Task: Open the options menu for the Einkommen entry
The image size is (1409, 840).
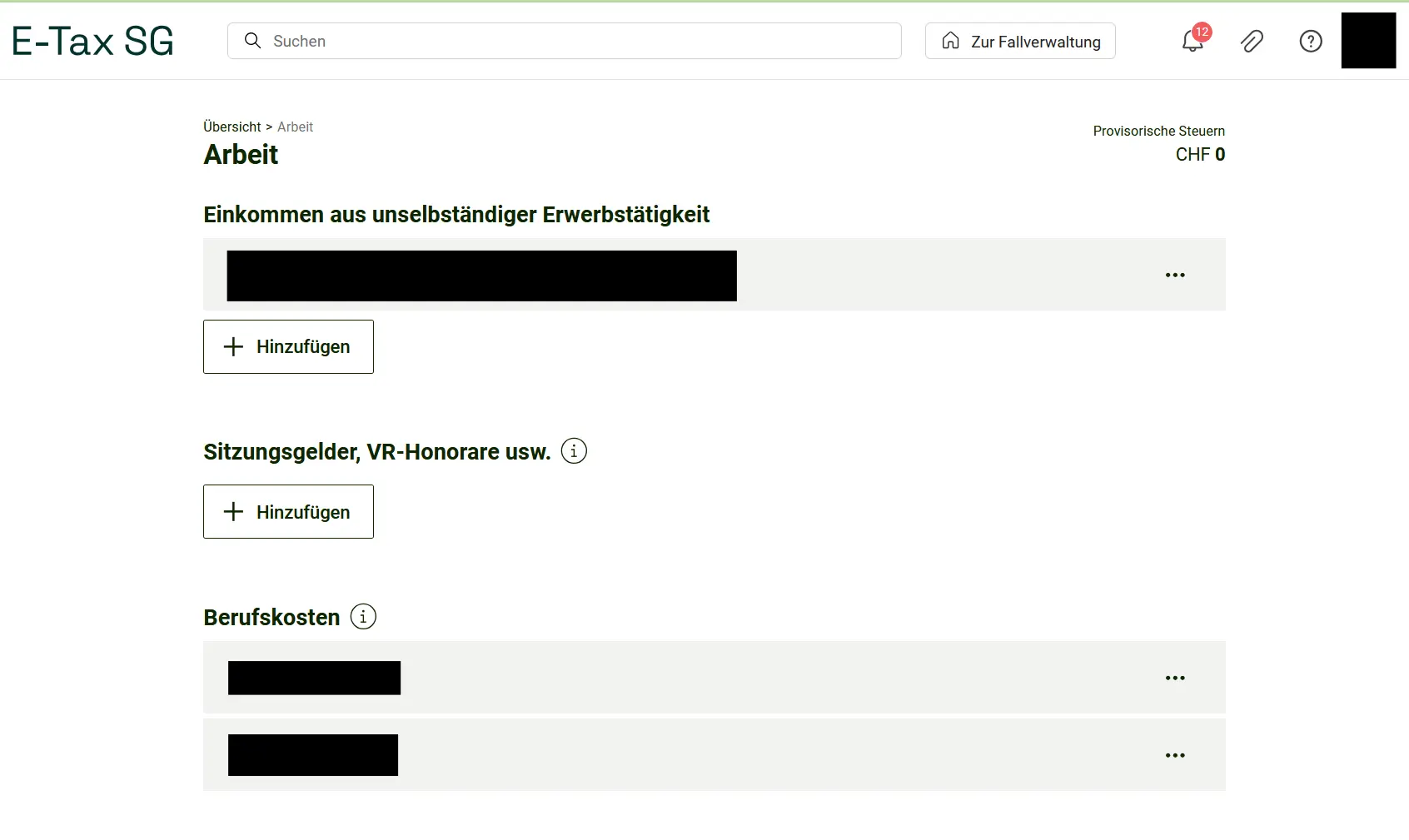Action: pyautogui.click(x=1174, y=275)
